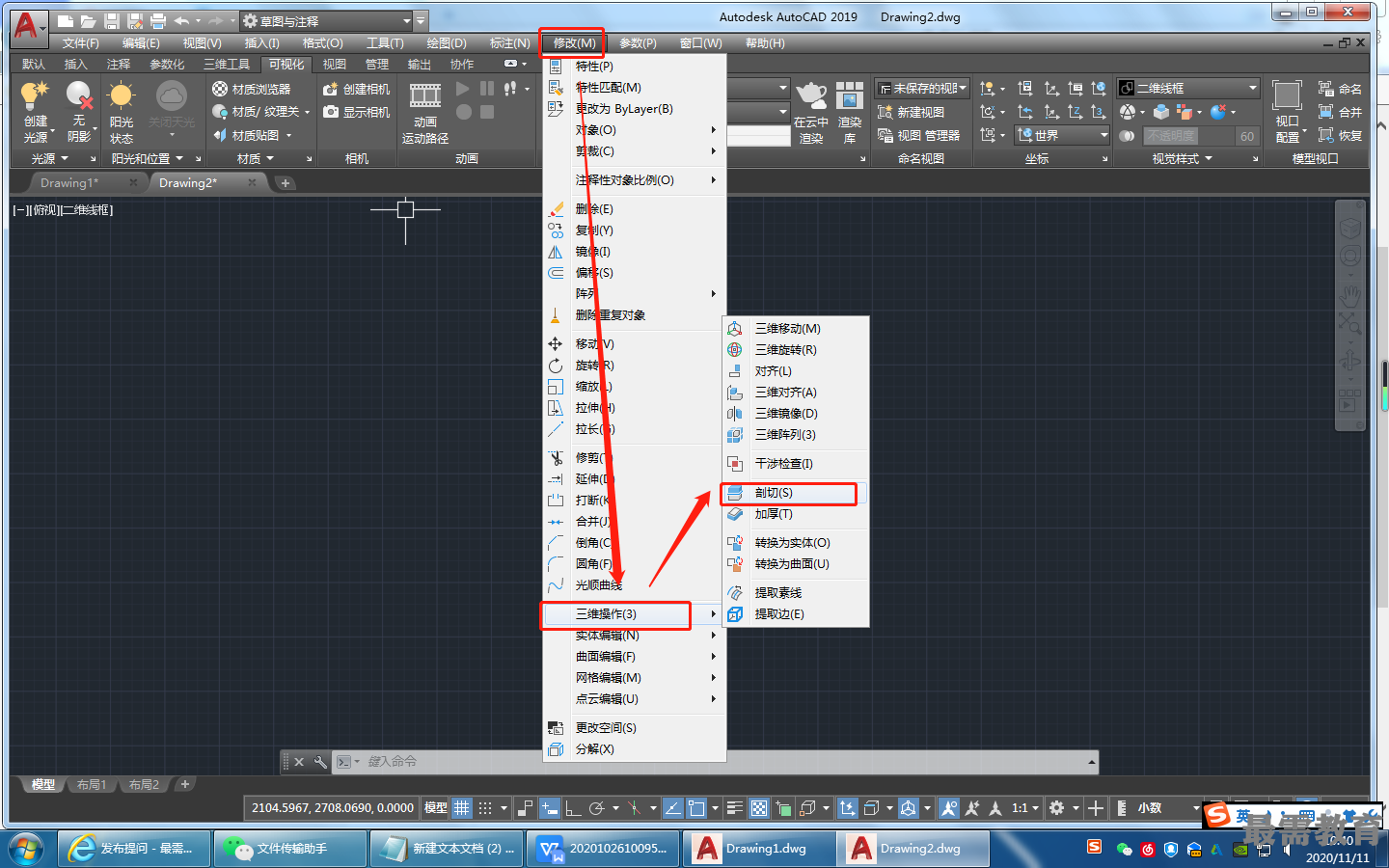Click Create Camera (创建相机) in ribbon

(x=356, y=89)
